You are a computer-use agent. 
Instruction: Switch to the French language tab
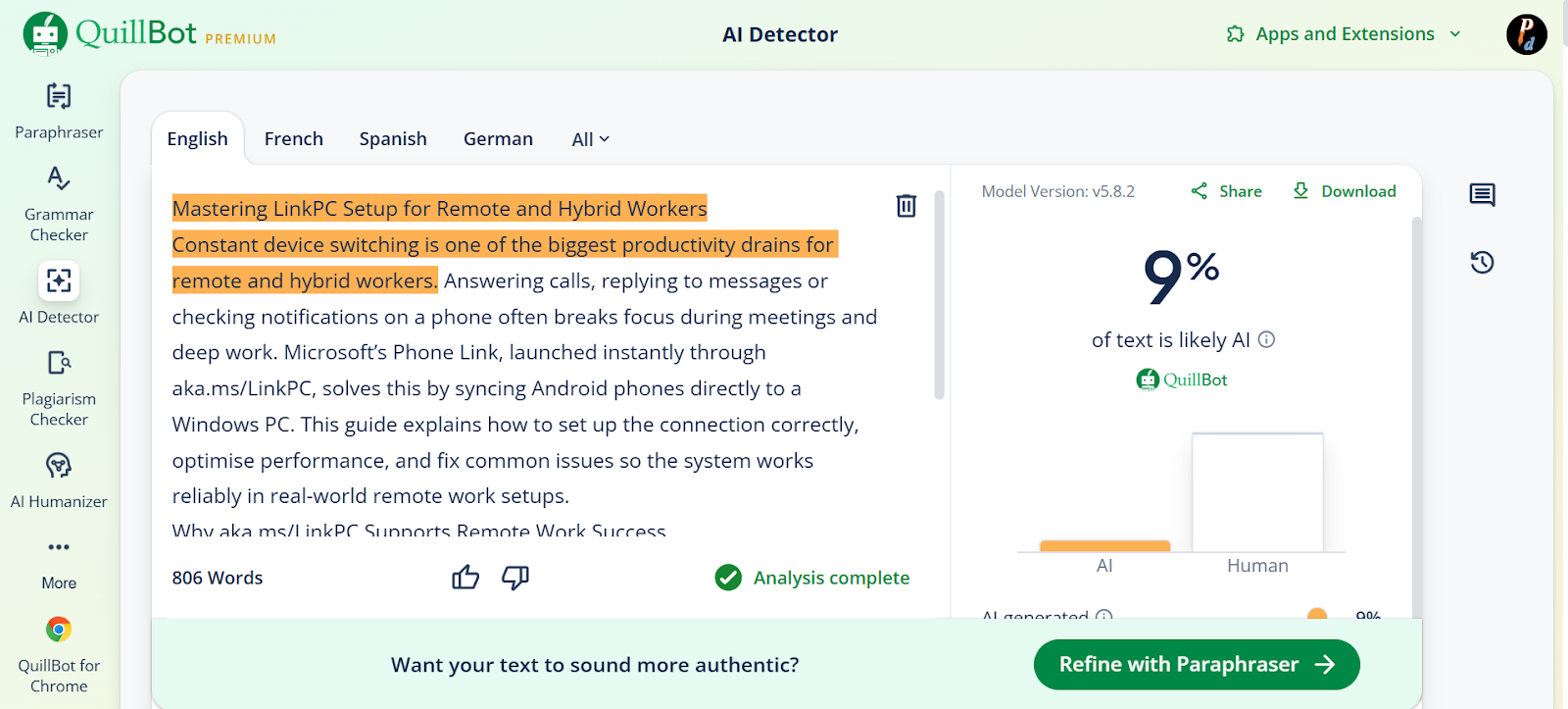(x=293, y=139)
